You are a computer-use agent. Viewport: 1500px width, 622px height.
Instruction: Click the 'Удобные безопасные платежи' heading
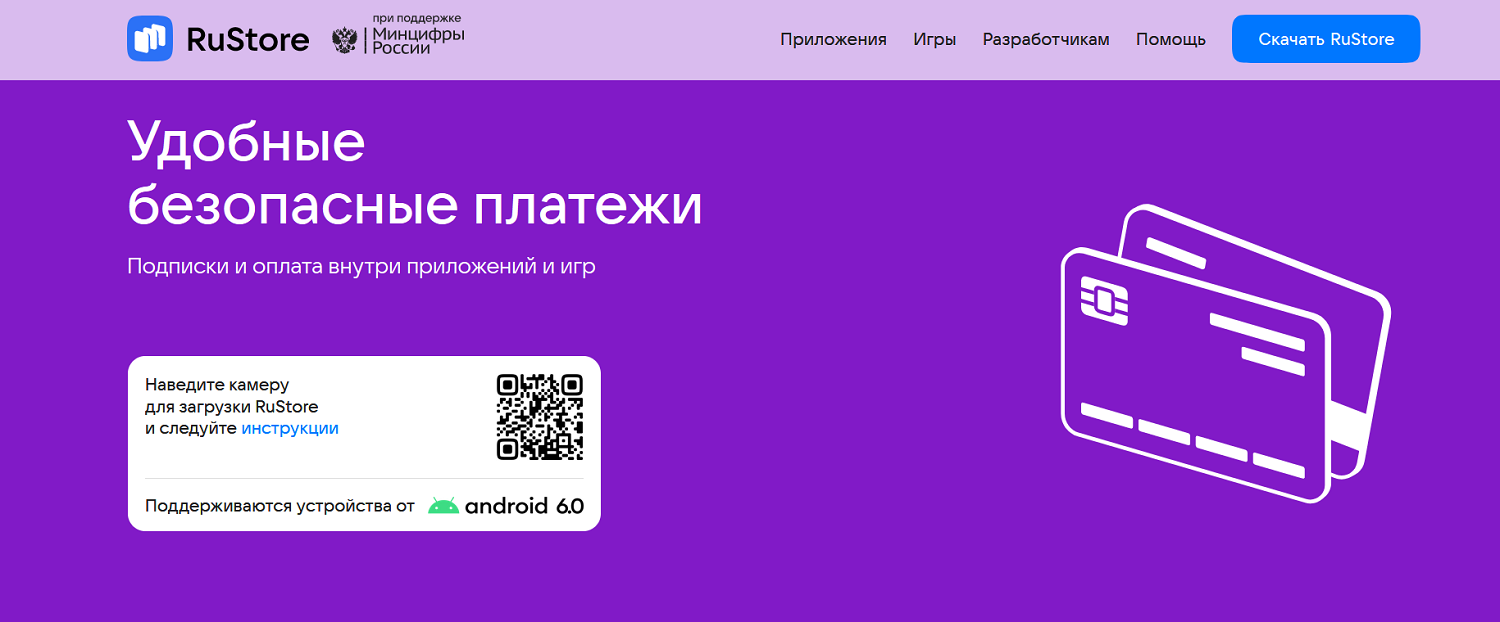point(415,172)
